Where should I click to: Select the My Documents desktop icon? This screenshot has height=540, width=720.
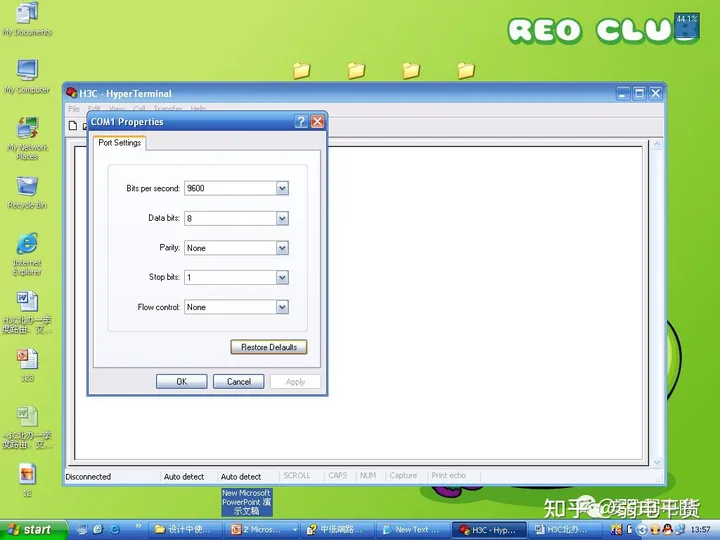pos(27,20)
